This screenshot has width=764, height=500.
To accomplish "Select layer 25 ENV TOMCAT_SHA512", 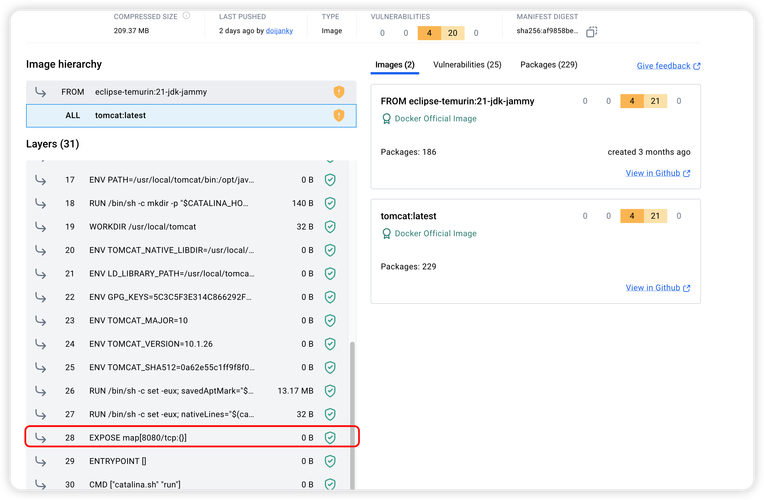I will (188, 367).
